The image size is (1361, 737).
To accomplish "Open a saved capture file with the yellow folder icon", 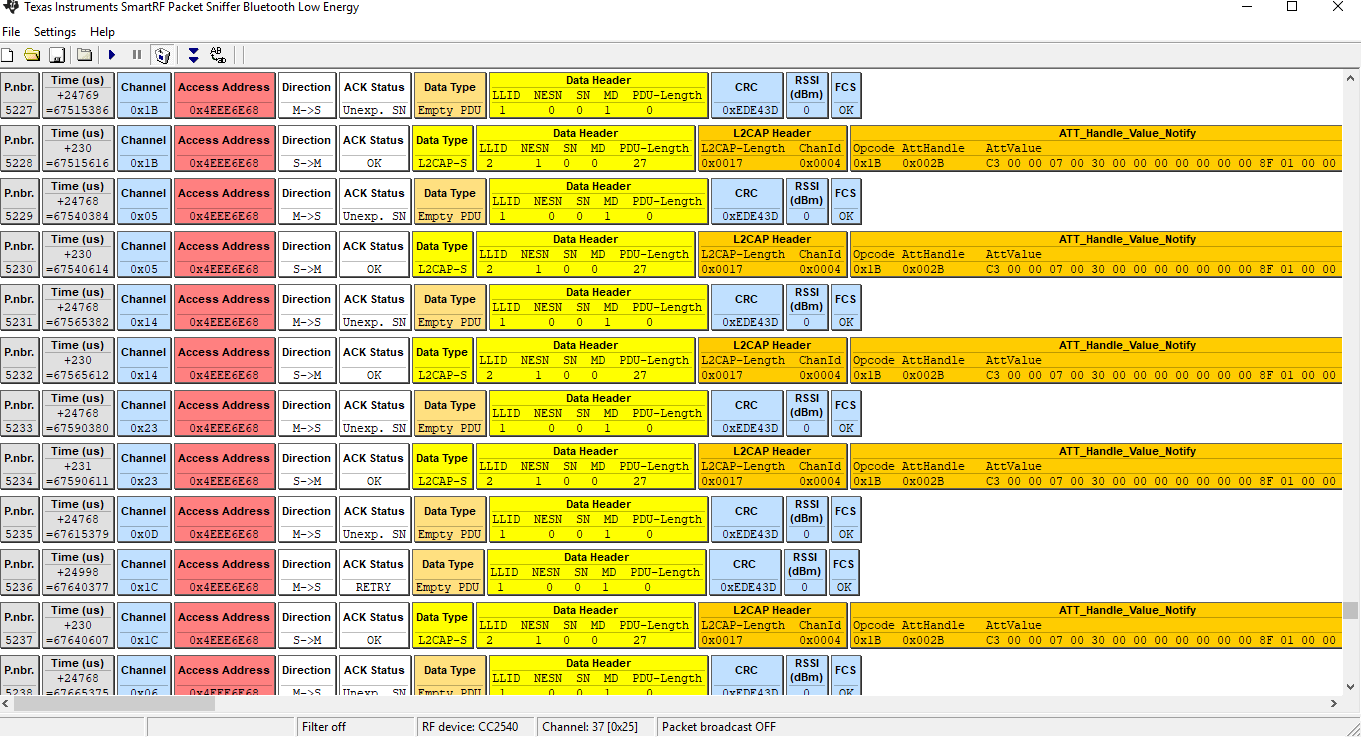I will pos(32,55).
